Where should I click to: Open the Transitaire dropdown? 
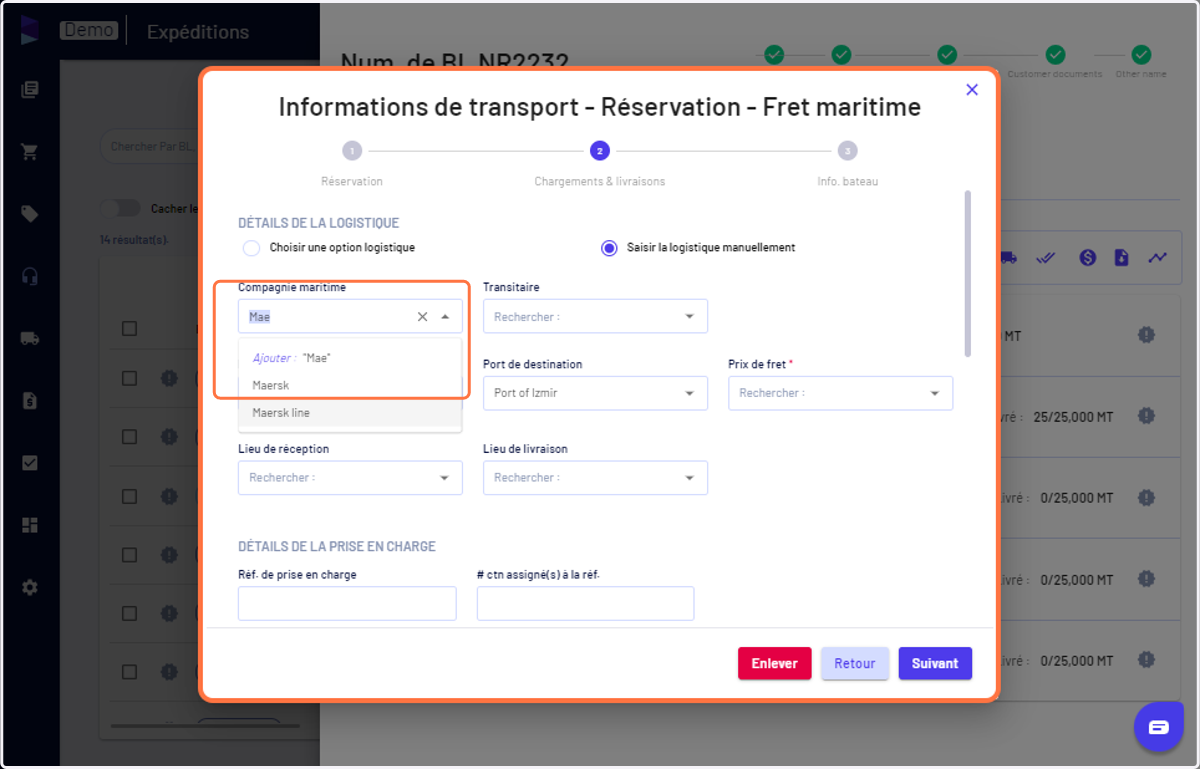[595, 316]
